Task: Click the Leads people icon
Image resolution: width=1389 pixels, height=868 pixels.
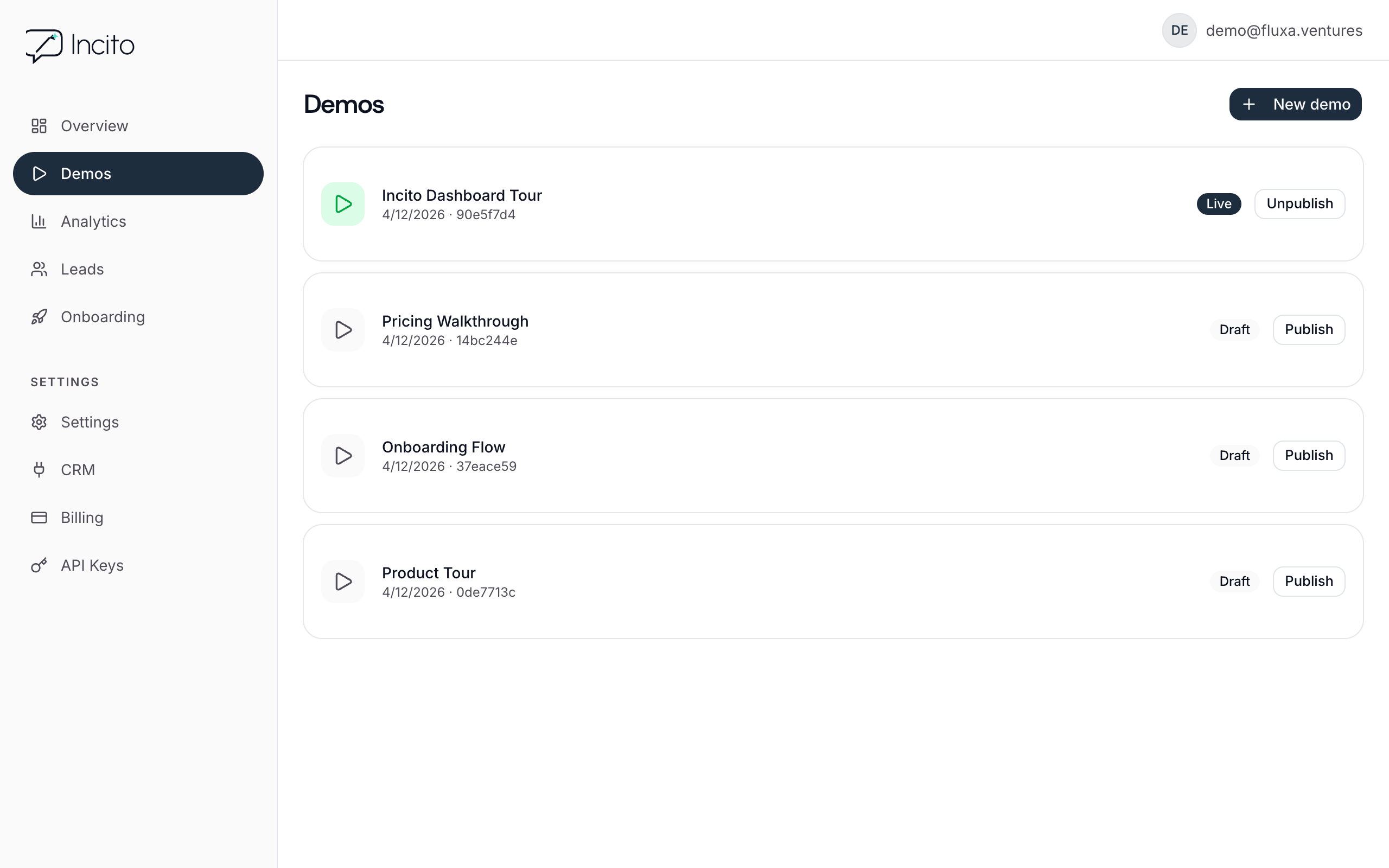Action: [x=39, y=269]
